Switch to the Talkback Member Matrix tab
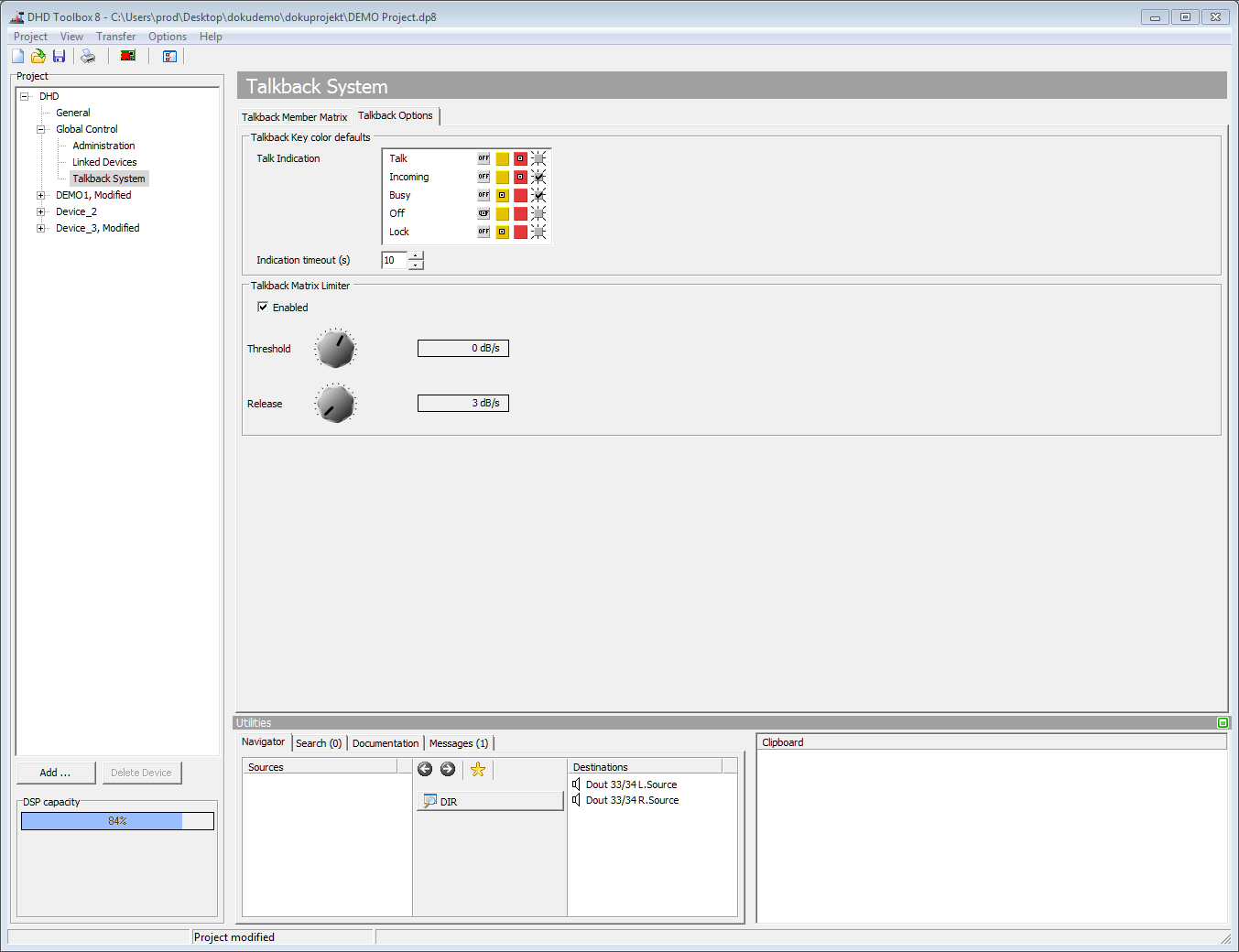This screenshot has width=1239, height=952. pos(294,116)
